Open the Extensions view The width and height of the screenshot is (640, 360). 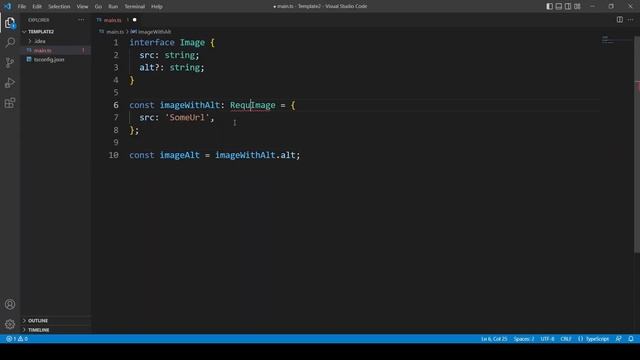10,103
